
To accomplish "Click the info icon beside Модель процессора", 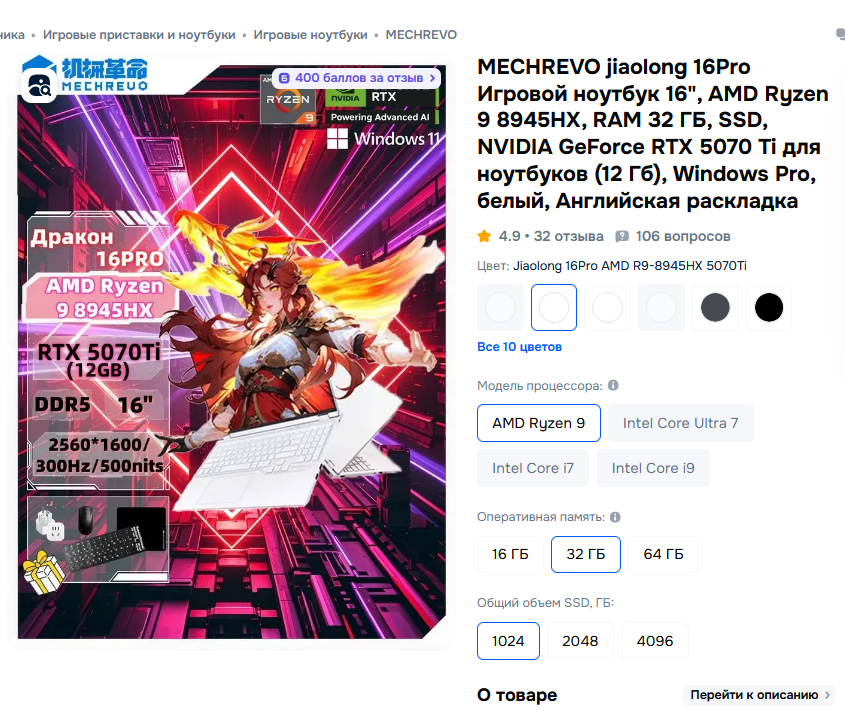I will pos(613,385).
